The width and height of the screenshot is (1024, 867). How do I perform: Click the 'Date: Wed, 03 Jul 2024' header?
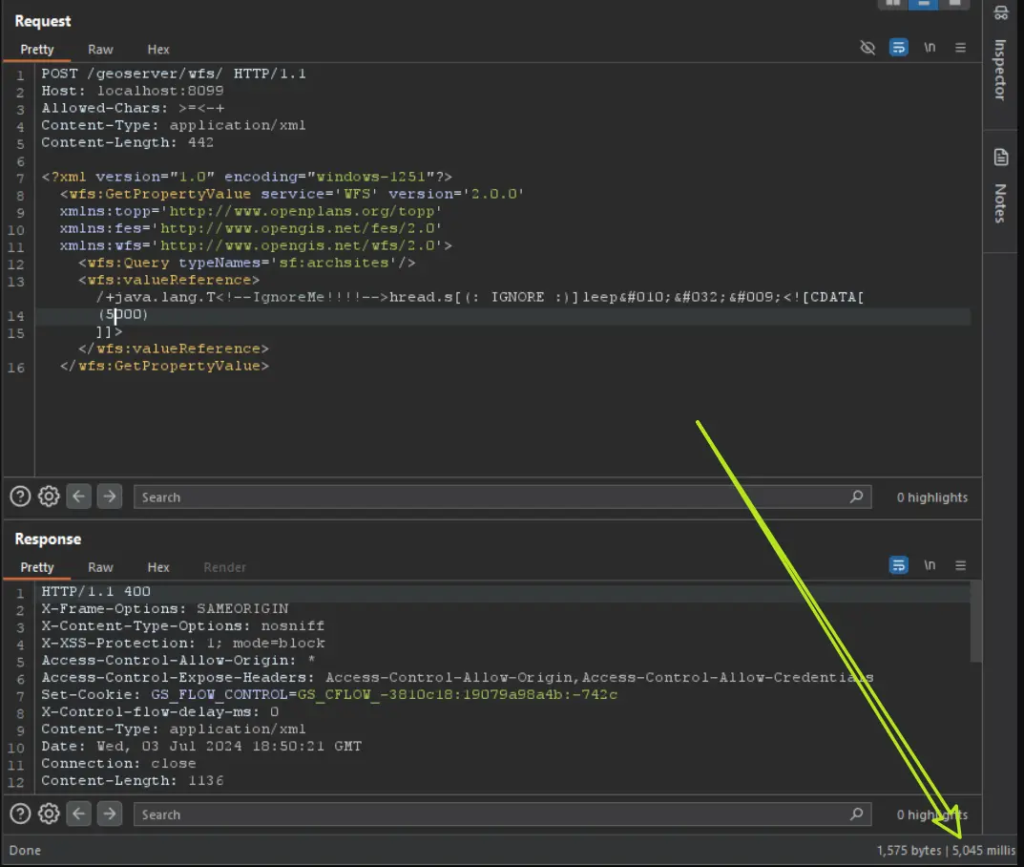(201, 746)
